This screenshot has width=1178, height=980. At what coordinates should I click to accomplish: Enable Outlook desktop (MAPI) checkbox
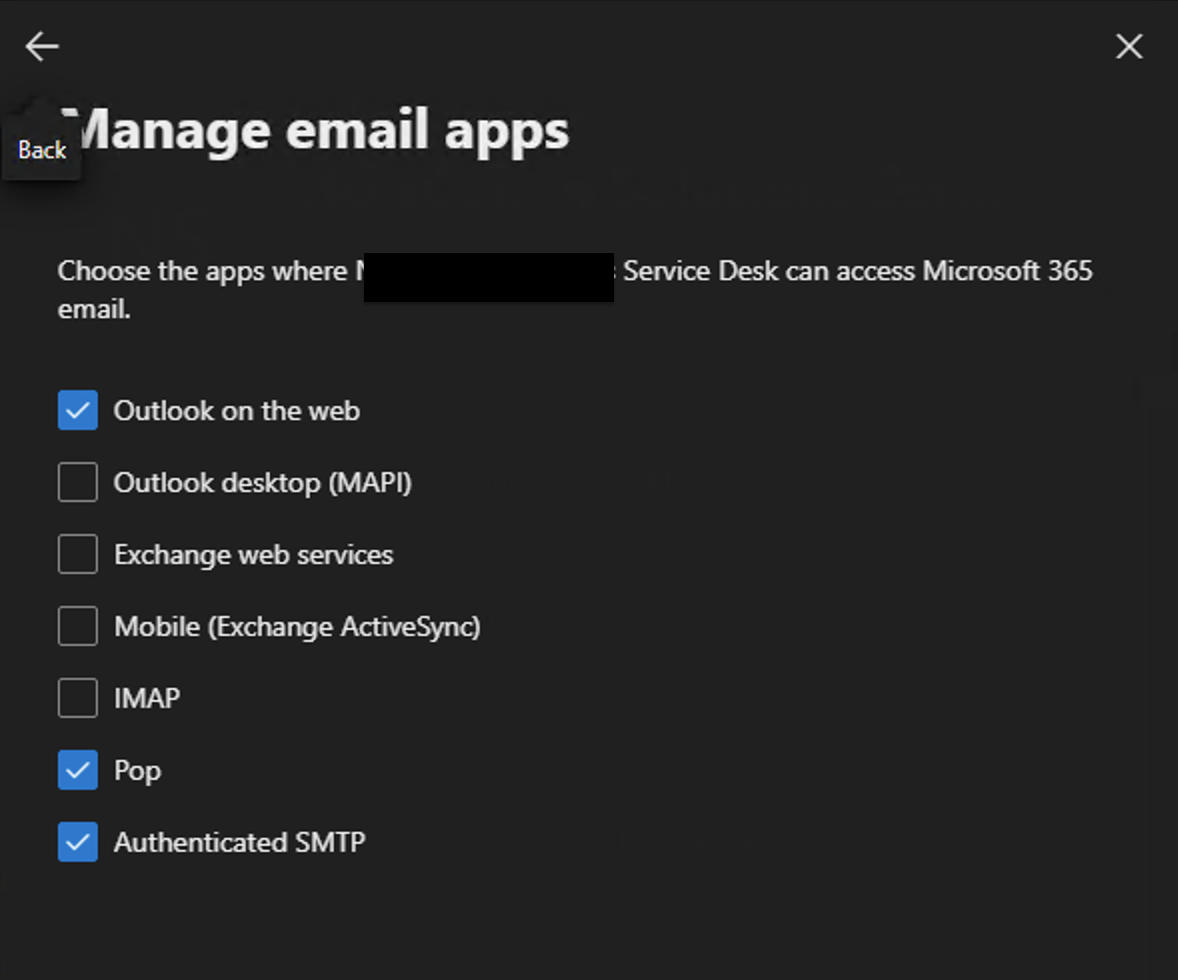[x=77, y=482]
